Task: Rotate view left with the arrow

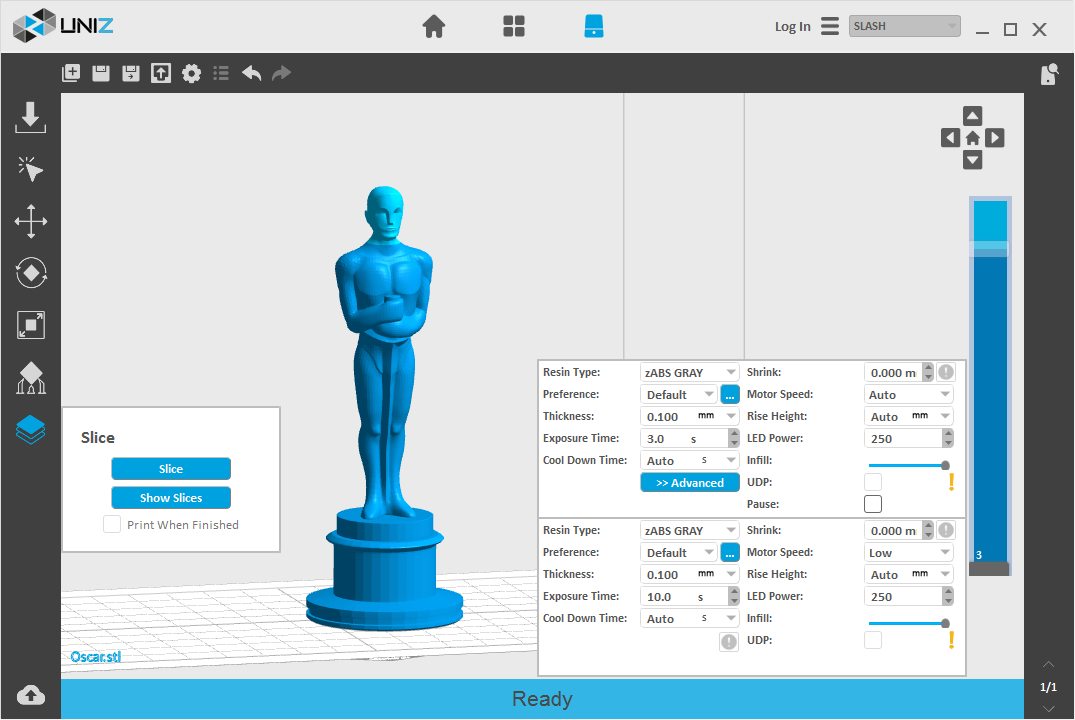Action: (x=950, y=138)
